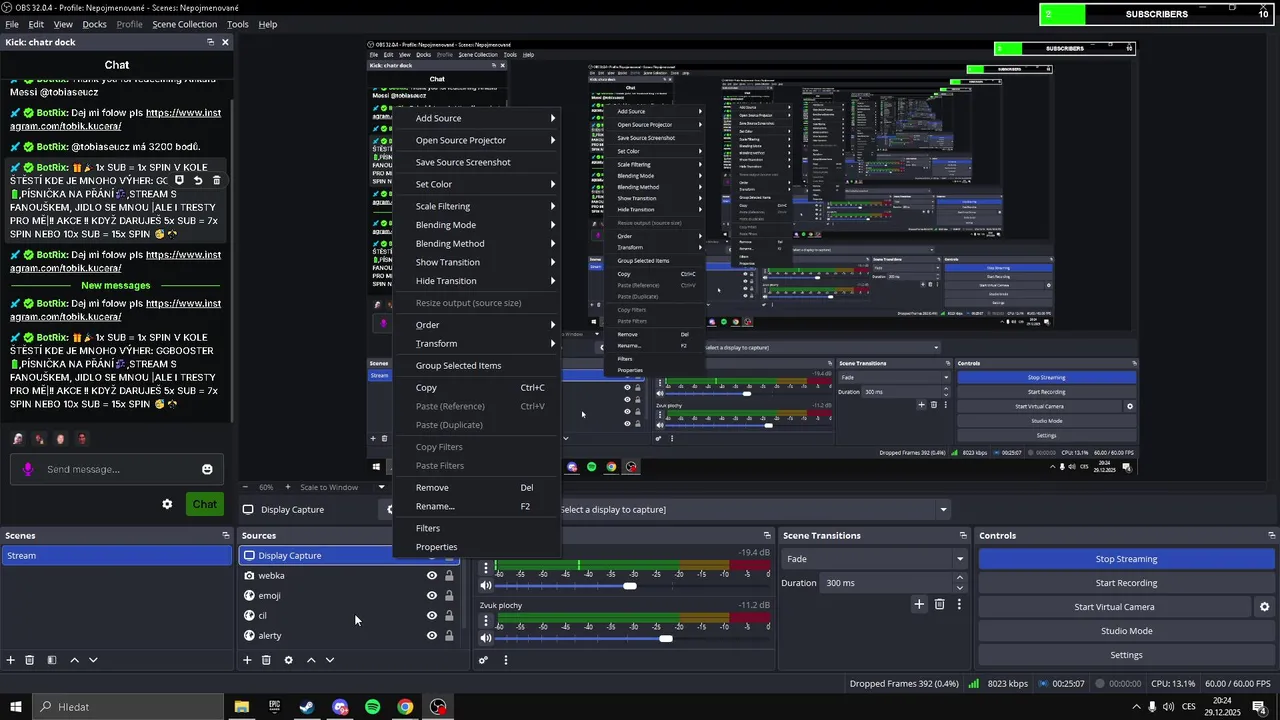Image resolution: width=1280 pixels, height=720 pixels.
Task: Enable Studio Mode
Action: 1126,631
